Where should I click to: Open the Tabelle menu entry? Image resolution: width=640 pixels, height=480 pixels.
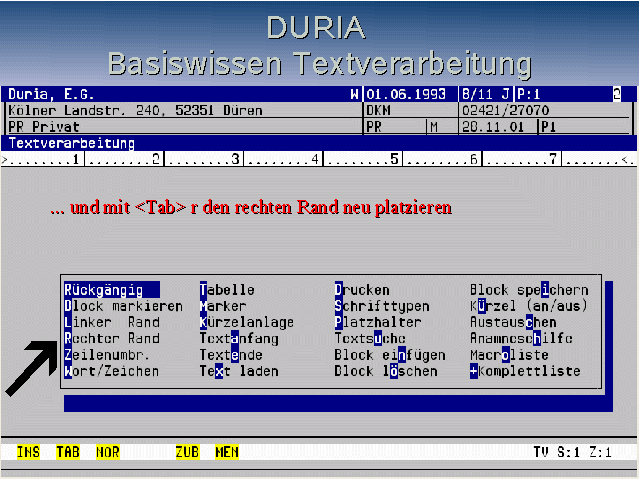pos(227,290)
